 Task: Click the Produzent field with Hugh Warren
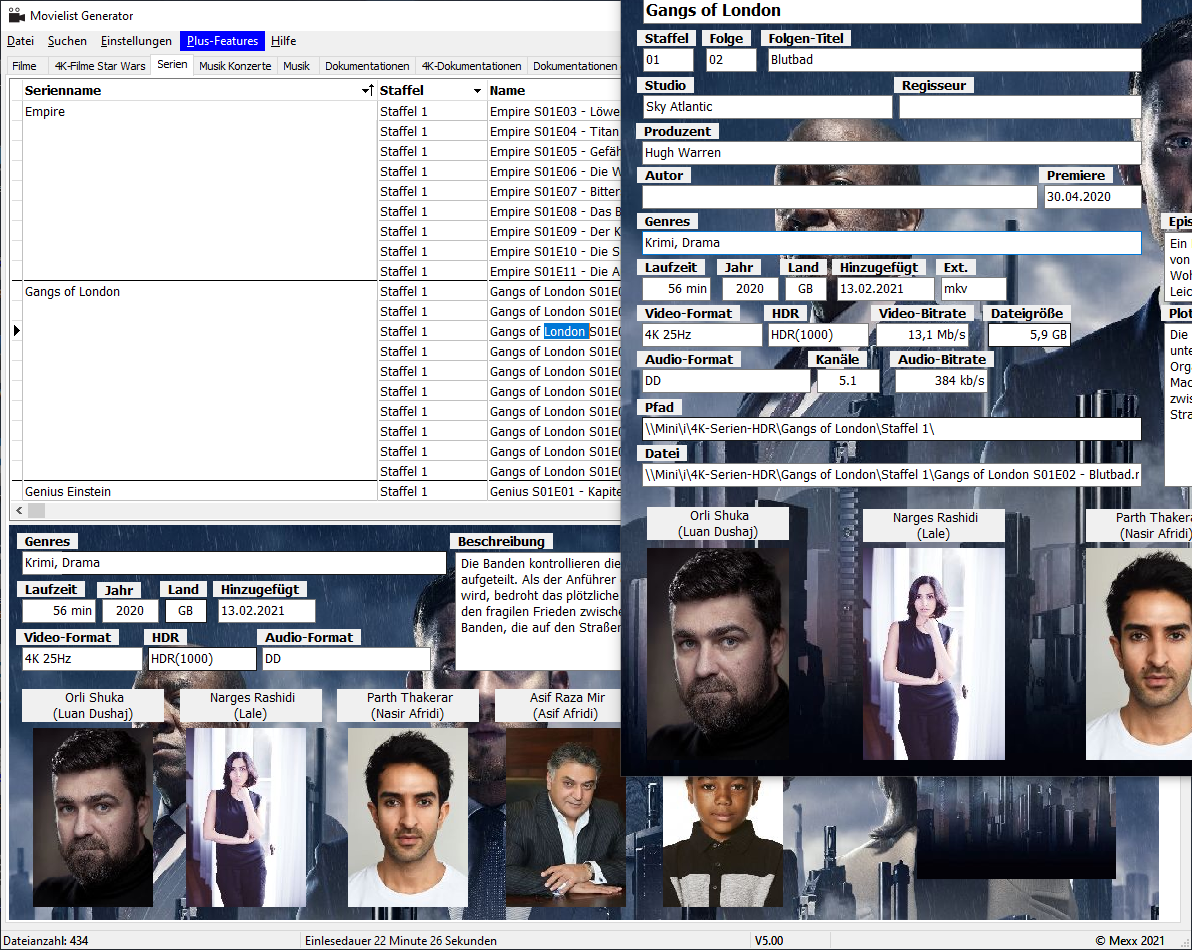click(x=892, y=153)
